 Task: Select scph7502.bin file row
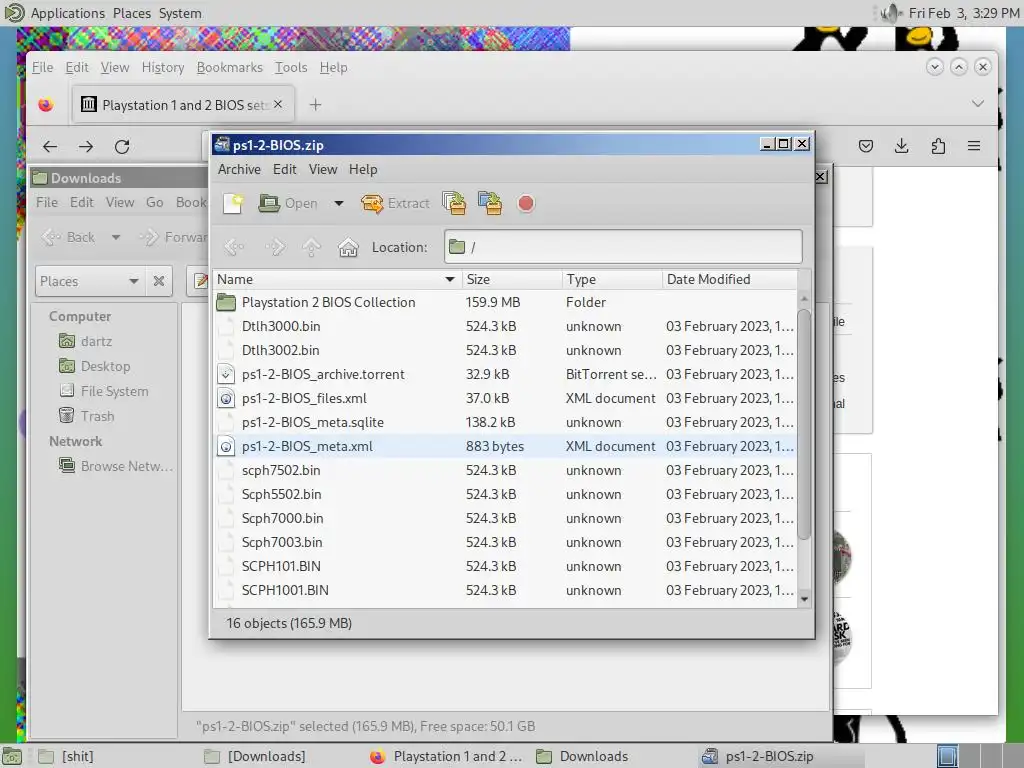tap(505, 471)
